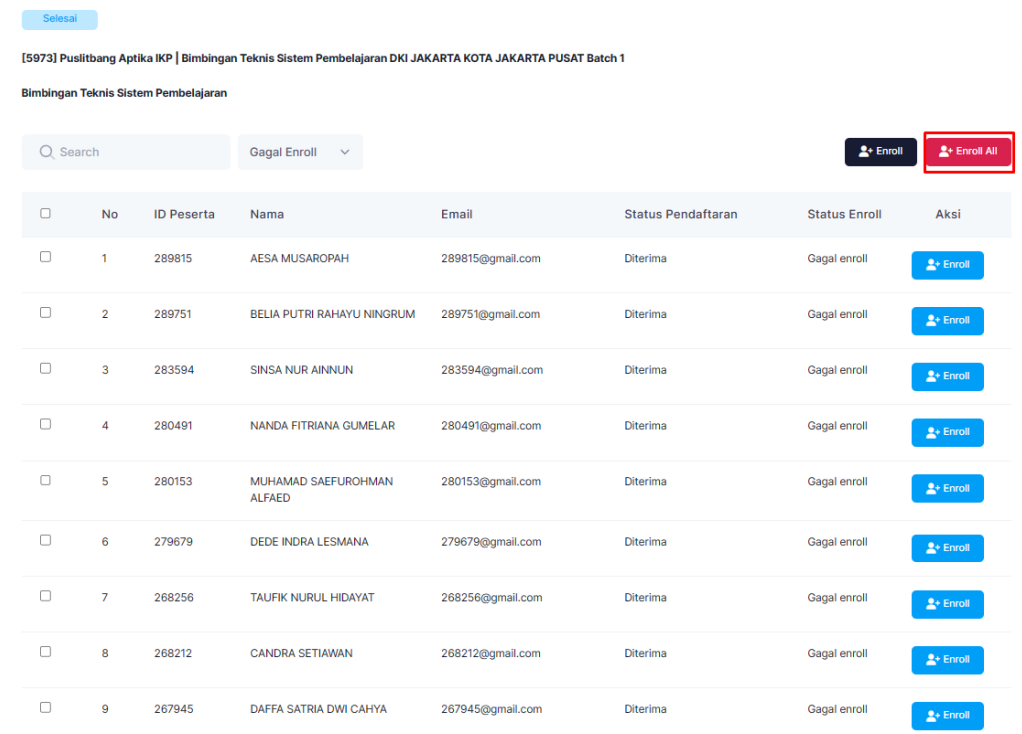Toggle the select-all header checkbox
Image resolution: width=1022 pixels, height=734 pixels.
coord(45,213)
